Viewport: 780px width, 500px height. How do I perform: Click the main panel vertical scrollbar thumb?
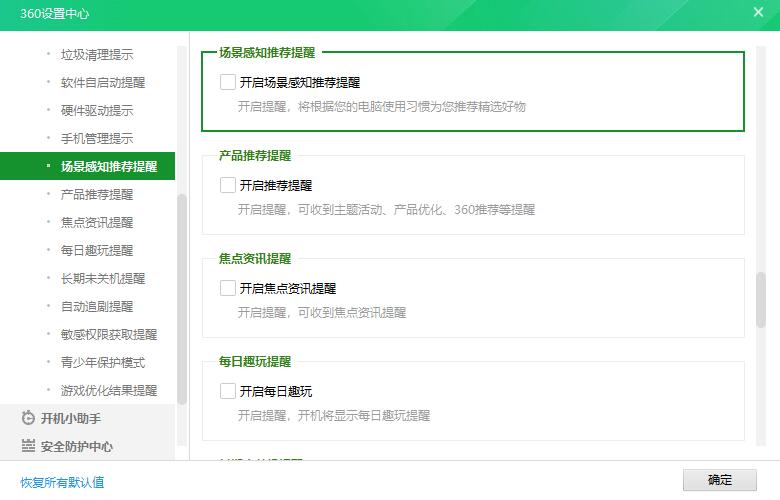[x=761, y=300]
